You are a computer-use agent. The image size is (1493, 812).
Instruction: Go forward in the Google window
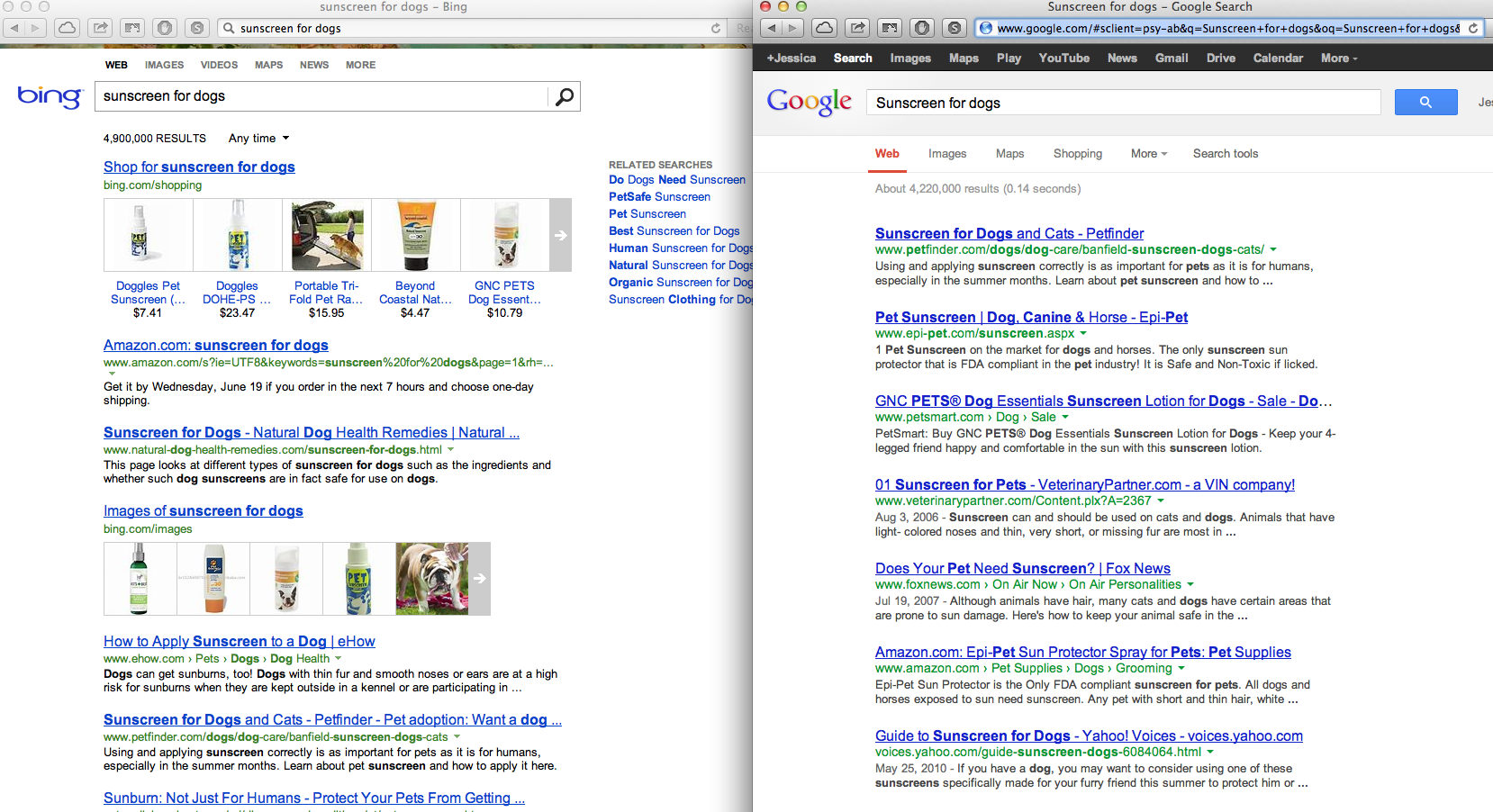792,28
